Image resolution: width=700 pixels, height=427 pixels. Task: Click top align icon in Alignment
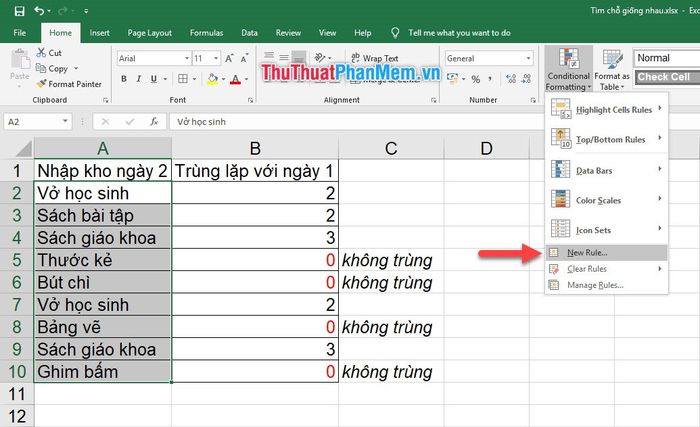click(x=269, y=56)
